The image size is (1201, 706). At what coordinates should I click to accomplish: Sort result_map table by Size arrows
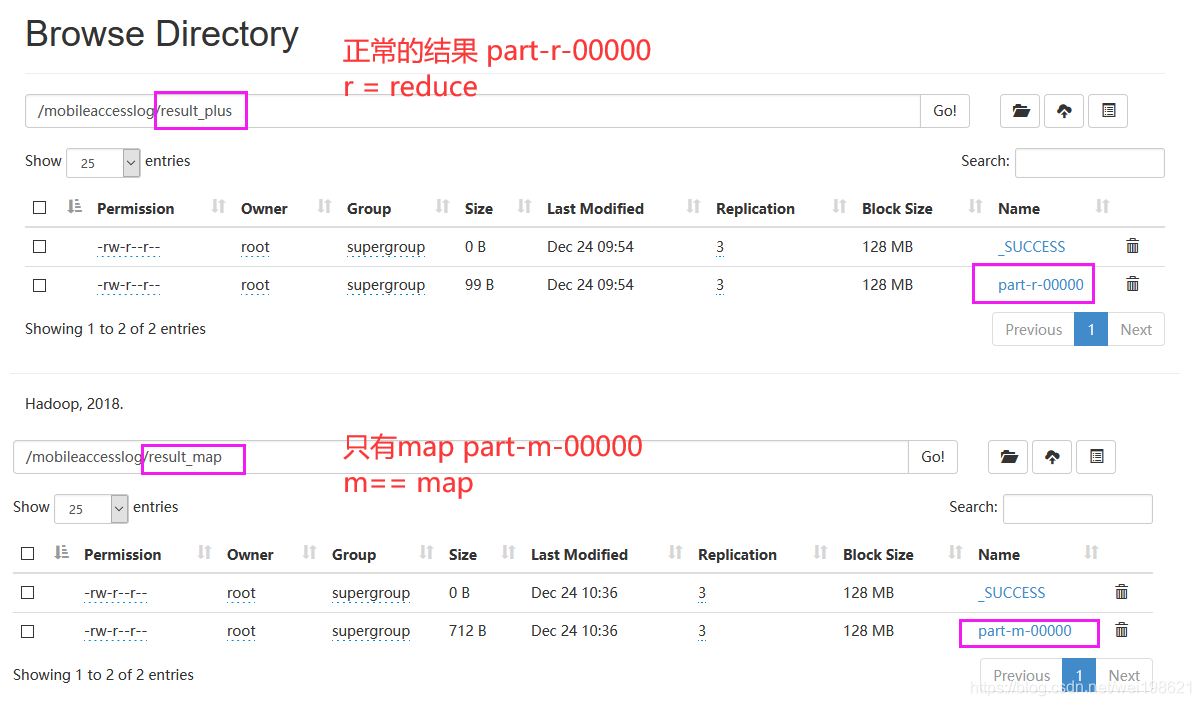[x=508, y=553]
